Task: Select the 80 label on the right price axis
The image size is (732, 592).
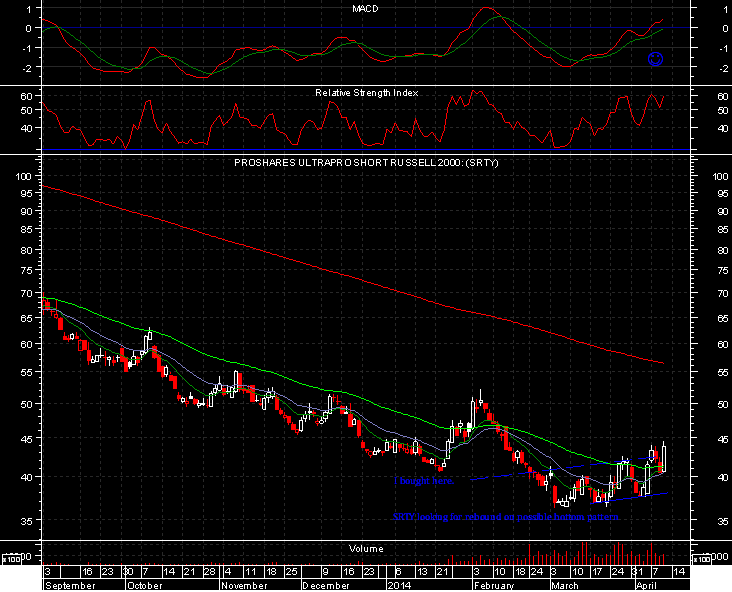Action: (723, 250)
